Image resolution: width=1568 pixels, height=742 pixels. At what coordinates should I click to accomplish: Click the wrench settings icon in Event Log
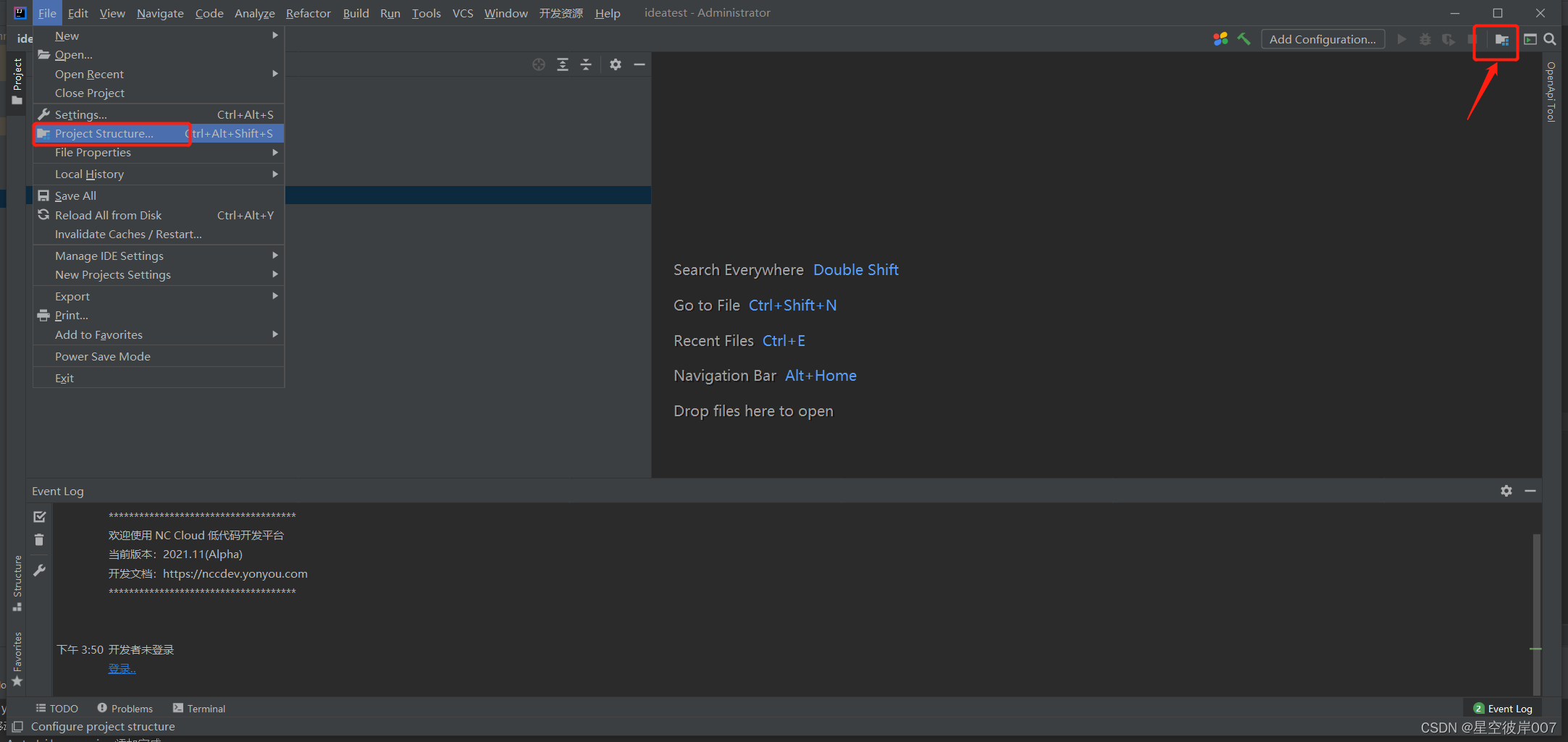tap(40, 570)
